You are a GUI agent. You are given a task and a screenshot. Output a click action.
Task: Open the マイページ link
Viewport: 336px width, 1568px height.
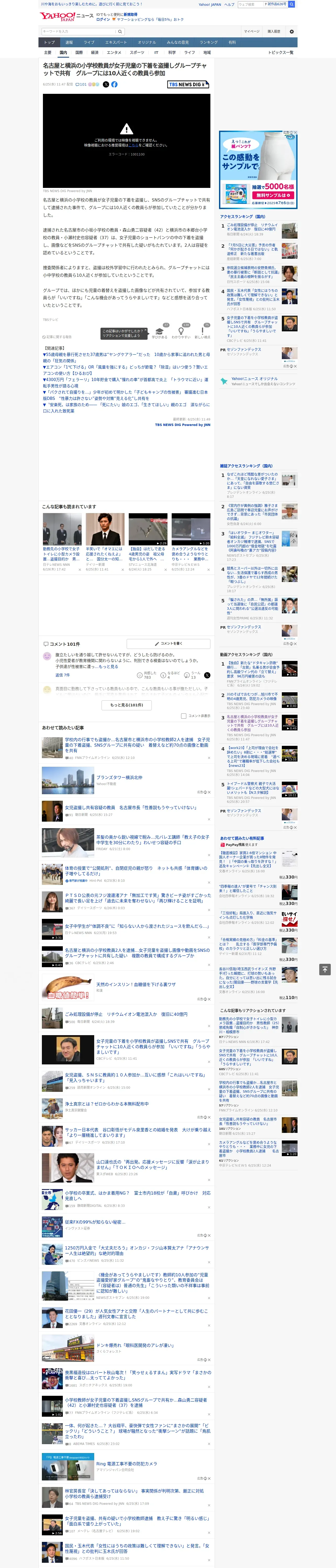(251, 31)
